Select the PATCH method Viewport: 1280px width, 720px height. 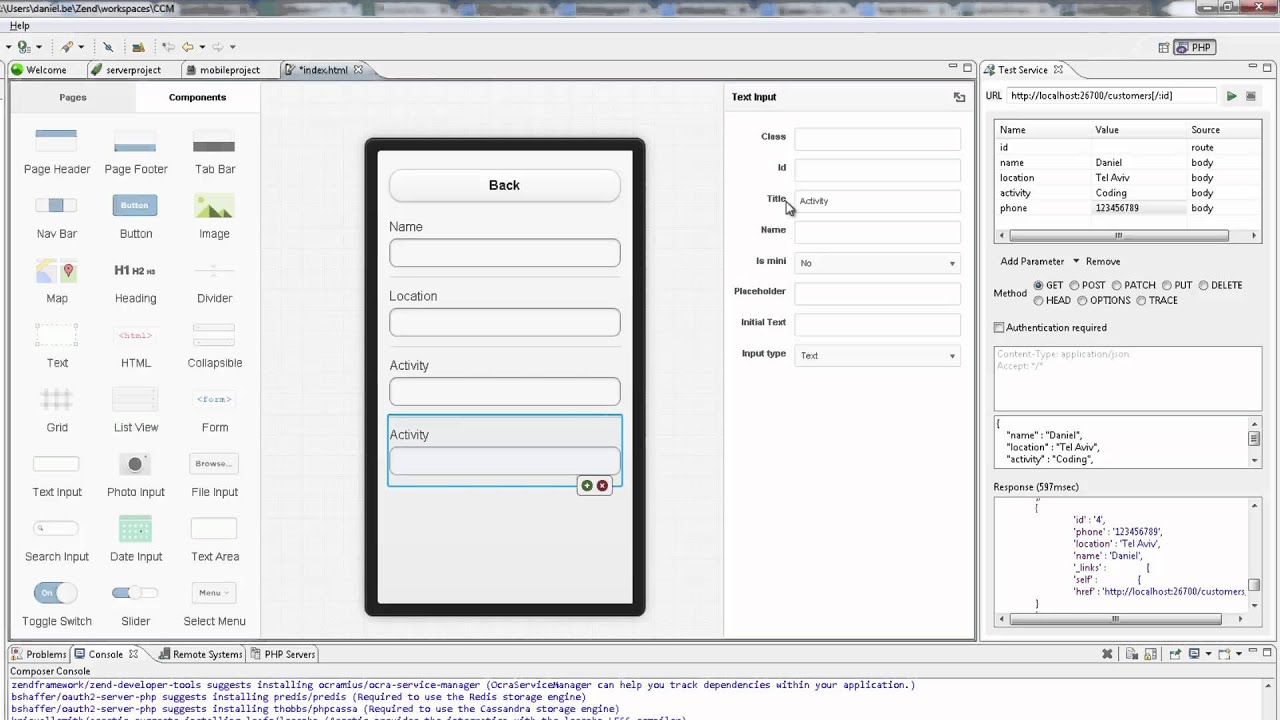(1133, 285)
